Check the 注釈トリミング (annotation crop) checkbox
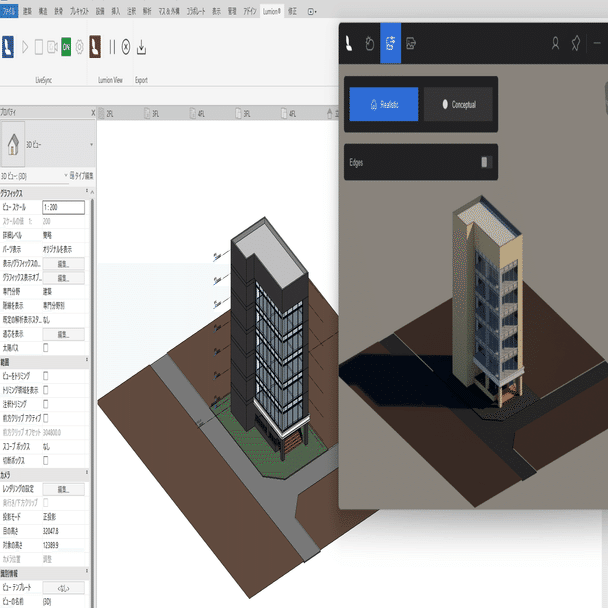The width and height of the screenshot is (608, 608). (x=46, y=404)
